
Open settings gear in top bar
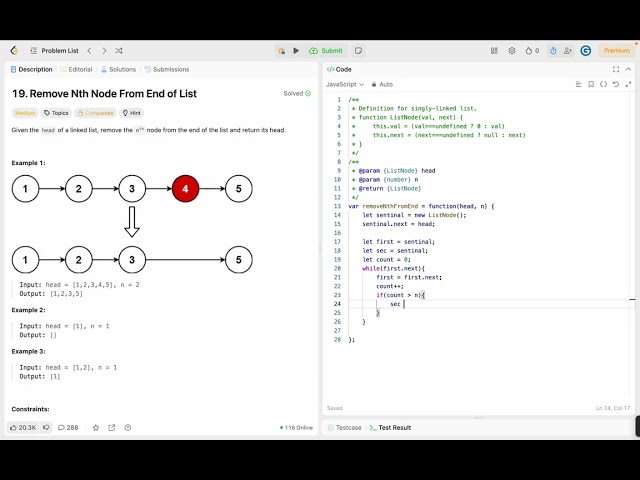click(512, 51)
